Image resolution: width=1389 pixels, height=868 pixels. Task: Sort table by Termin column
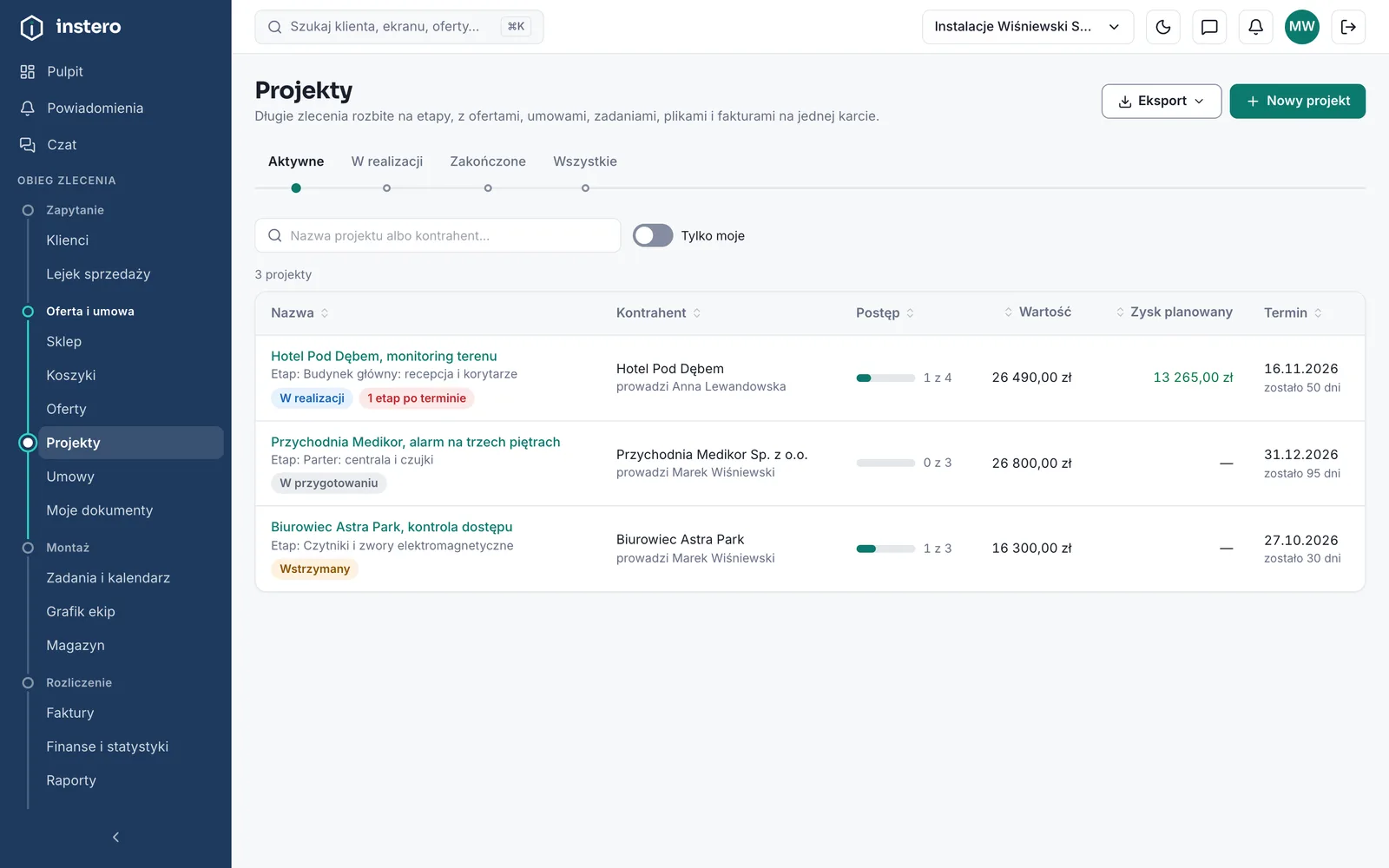coord(1293,312)
